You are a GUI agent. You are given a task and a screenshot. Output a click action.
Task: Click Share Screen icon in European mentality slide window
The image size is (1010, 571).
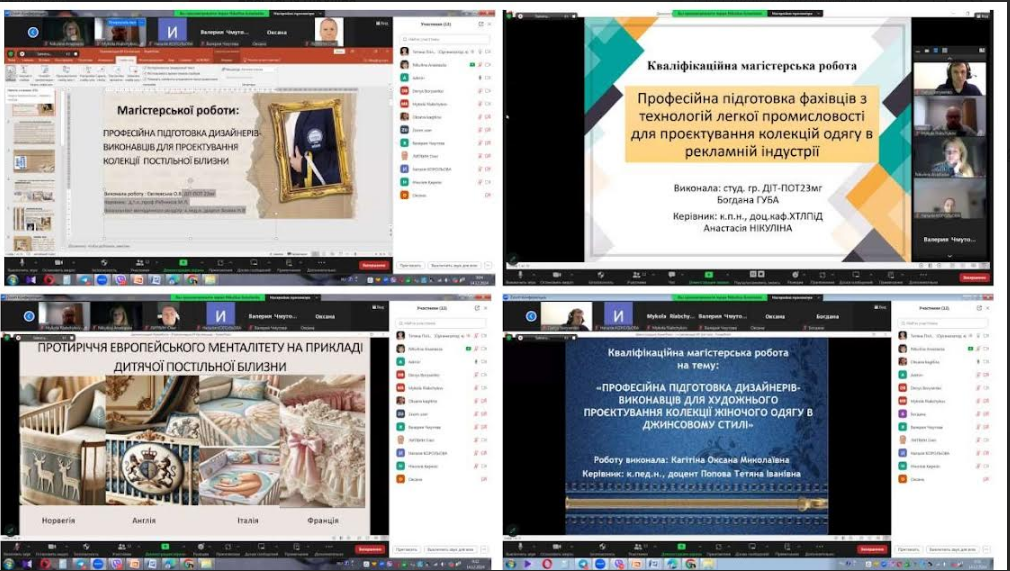[x=165, y=547]
